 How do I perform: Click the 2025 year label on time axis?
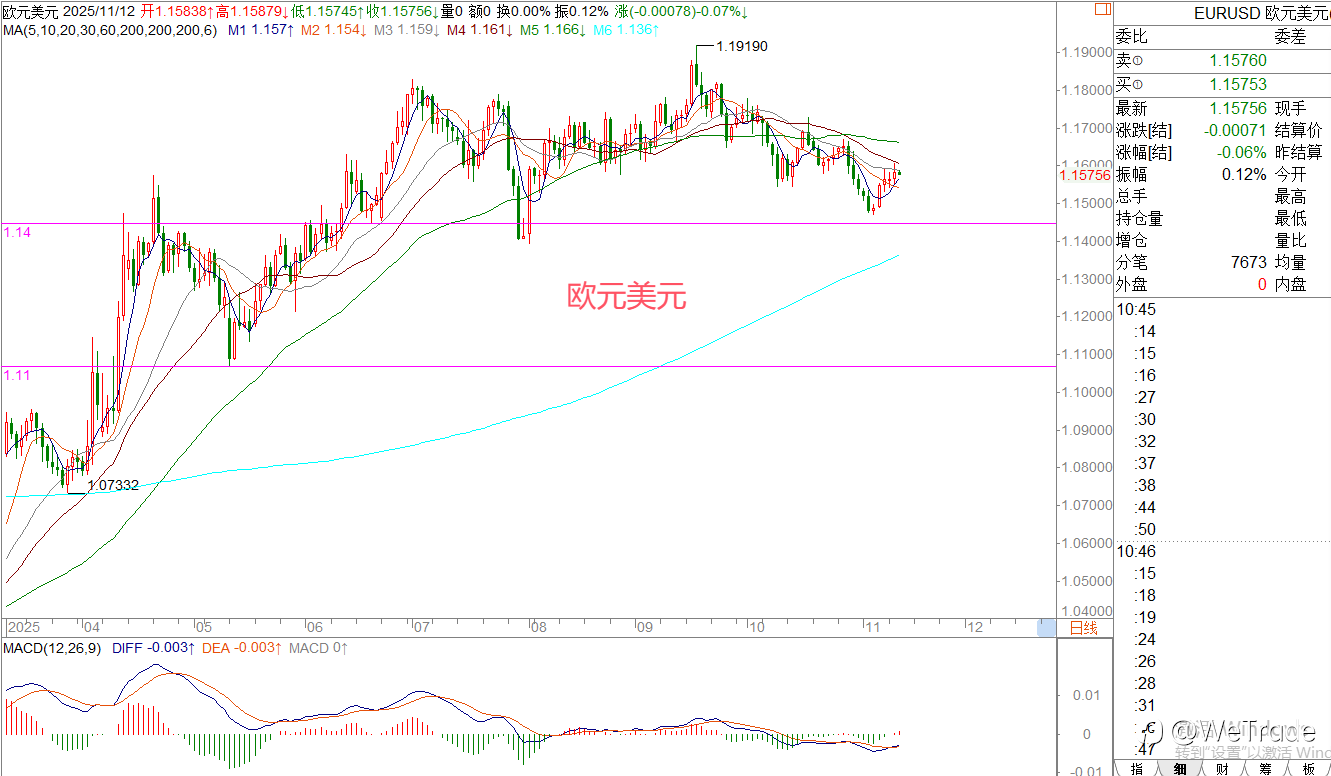point(22,628)
